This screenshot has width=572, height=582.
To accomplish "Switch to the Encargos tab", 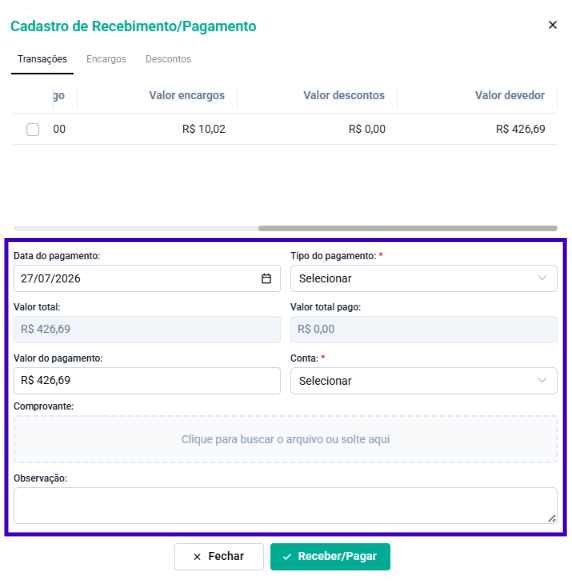I will pos(106,59).
